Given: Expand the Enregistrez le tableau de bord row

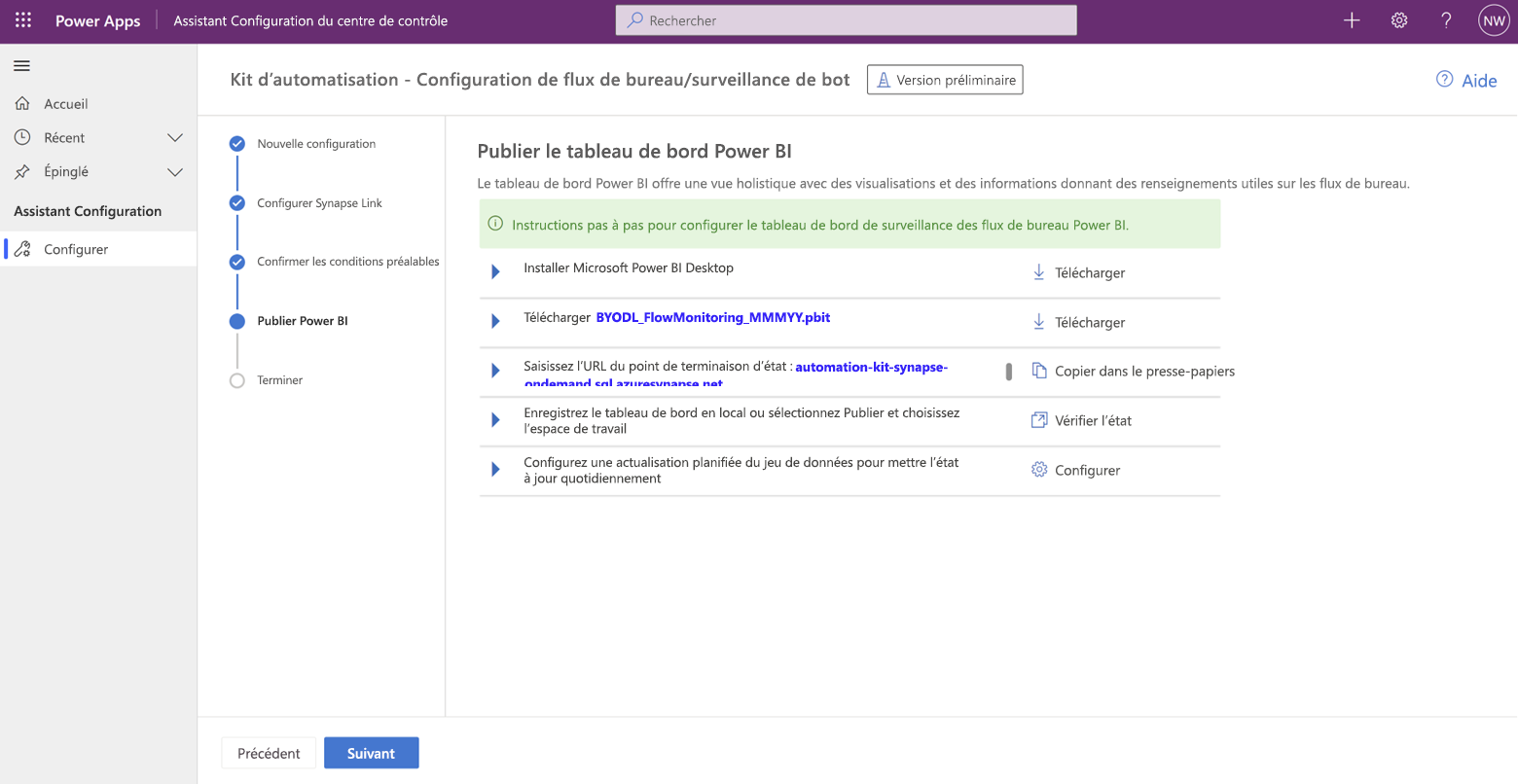Looking at the screenshot, I should [x=495, y=420].
